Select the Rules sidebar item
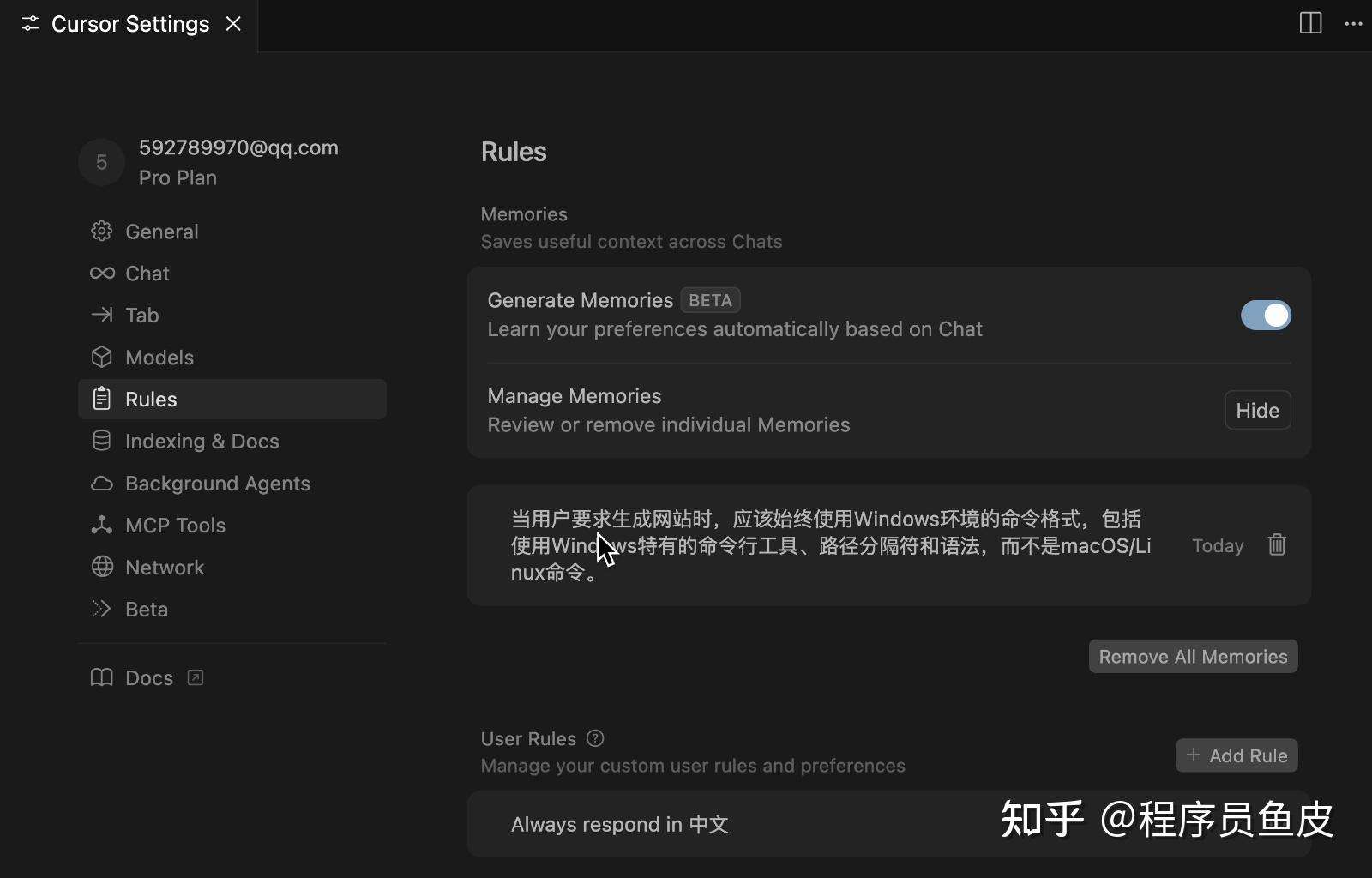Viewport: 1372px width, 878px height. point(232,400)
